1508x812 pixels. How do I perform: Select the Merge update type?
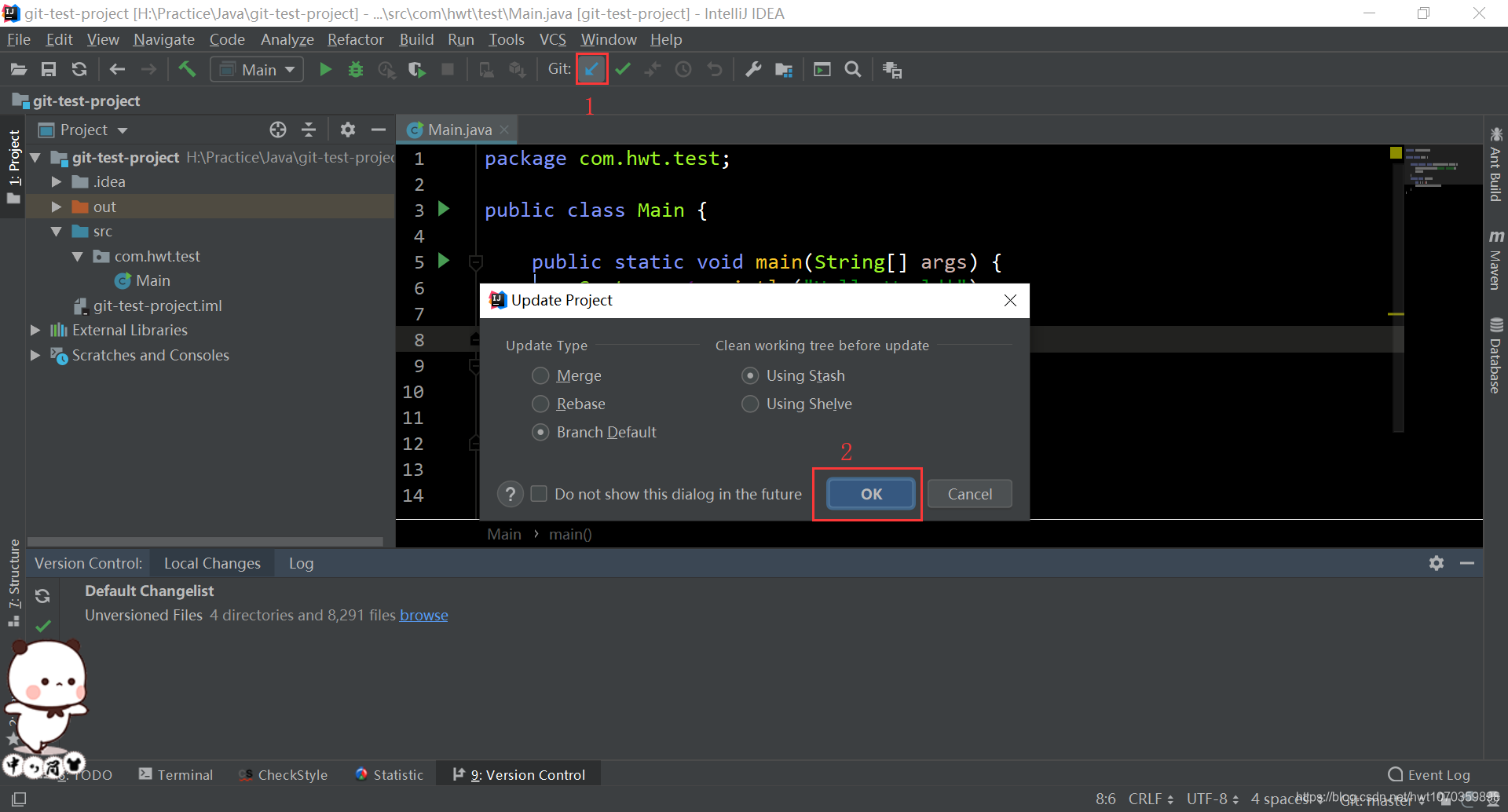pos(565,375)
